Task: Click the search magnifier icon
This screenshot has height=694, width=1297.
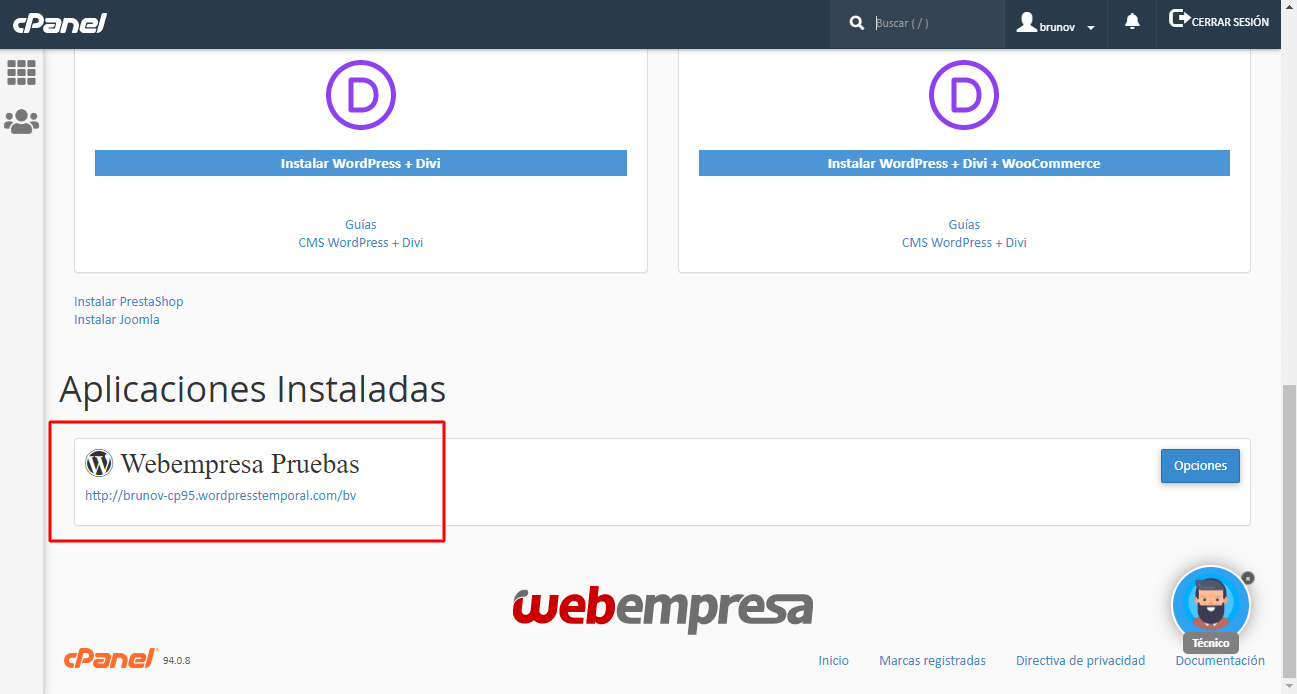Action: pyautogui.click(x=857, y=23)
